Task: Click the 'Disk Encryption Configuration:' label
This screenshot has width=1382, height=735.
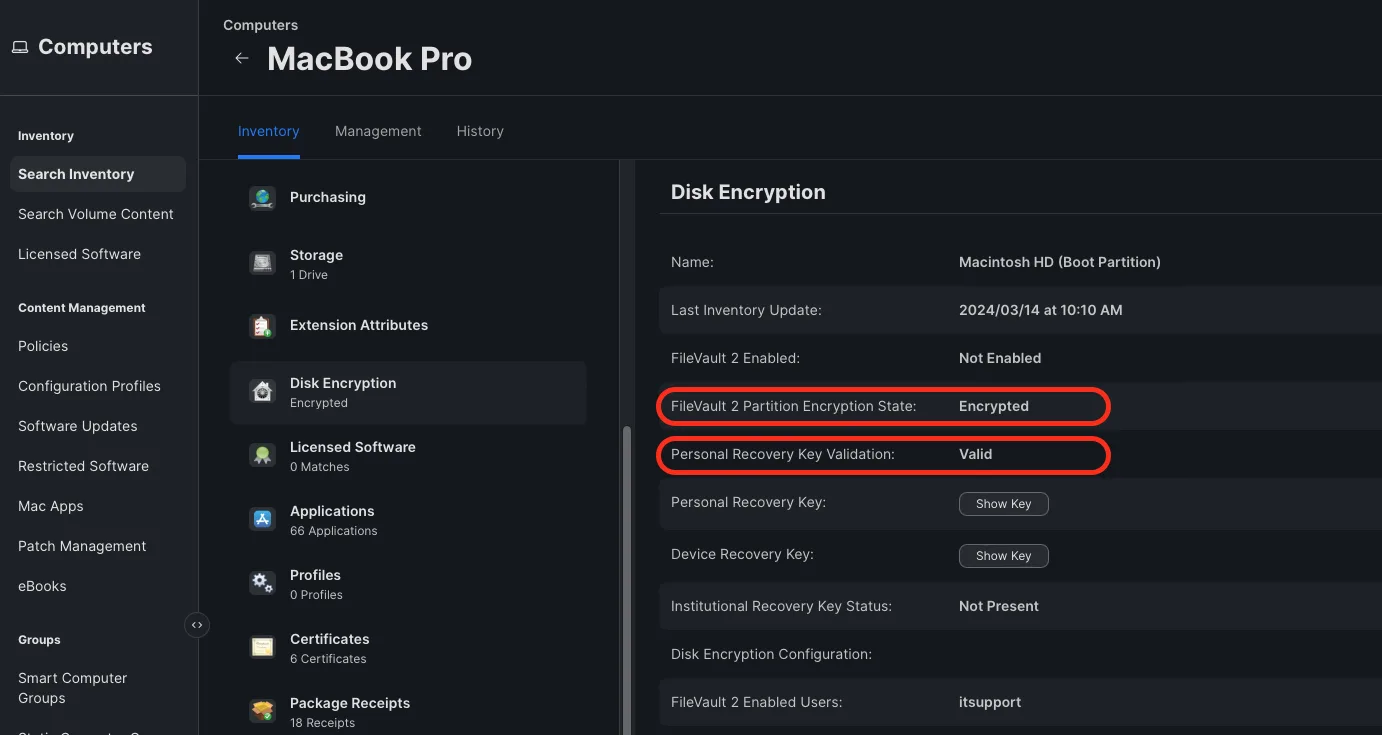Action: (x=771, y=654)
